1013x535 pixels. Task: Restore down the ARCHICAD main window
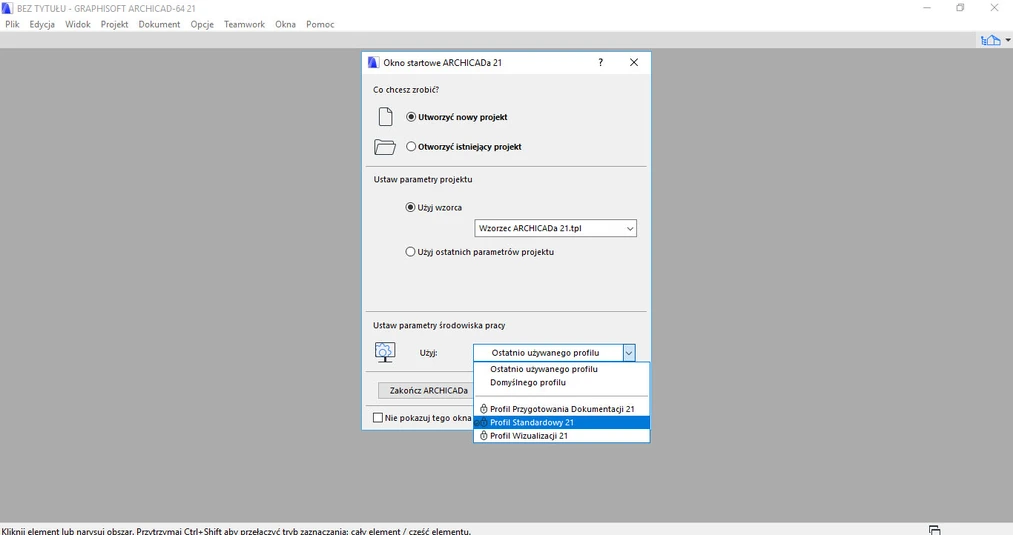[960, 8]
